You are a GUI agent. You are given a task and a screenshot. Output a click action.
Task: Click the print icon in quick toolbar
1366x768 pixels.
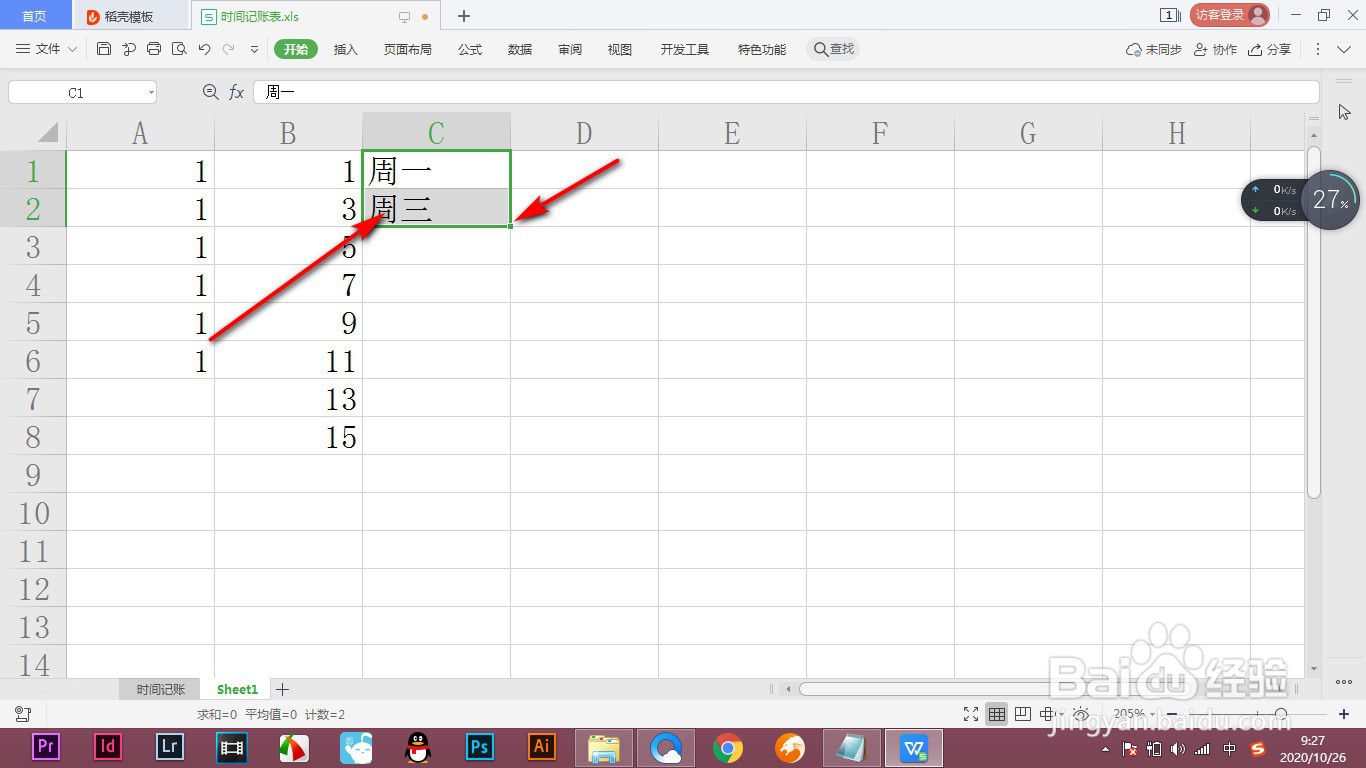point(154,49)
